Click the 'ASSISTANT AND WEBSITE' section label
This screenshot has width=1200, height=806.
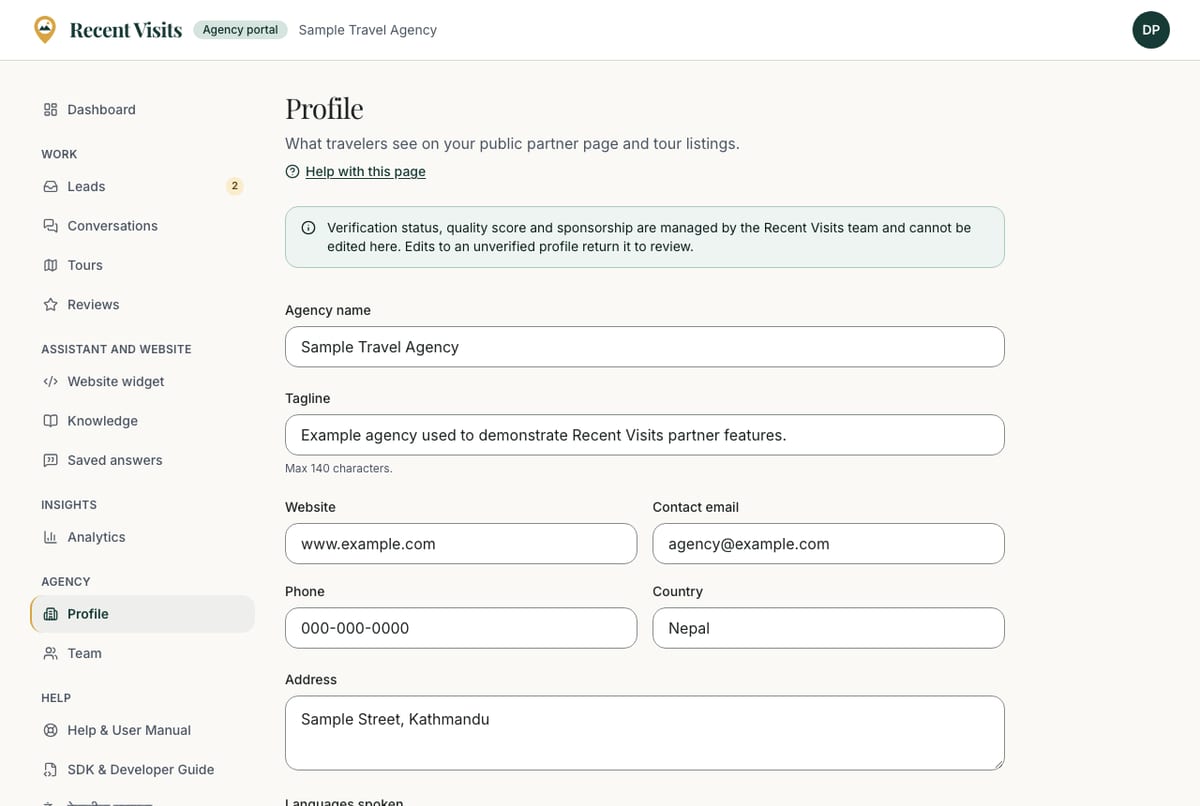pyautogui.click(x=116, y=349)
